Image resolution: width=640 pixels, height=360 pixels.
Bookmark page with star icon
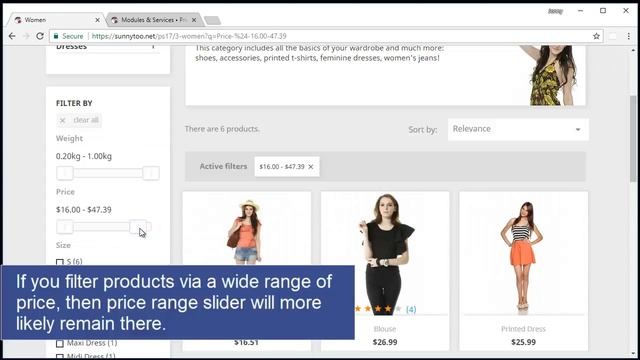pyautogui.click(x=596, y=36)
